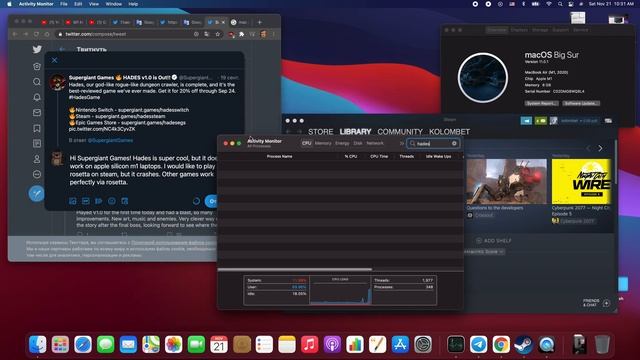Viewport: 640px width, 360px height.
Task: Open Reminders app in the dock
Action: tap(264, 344)
